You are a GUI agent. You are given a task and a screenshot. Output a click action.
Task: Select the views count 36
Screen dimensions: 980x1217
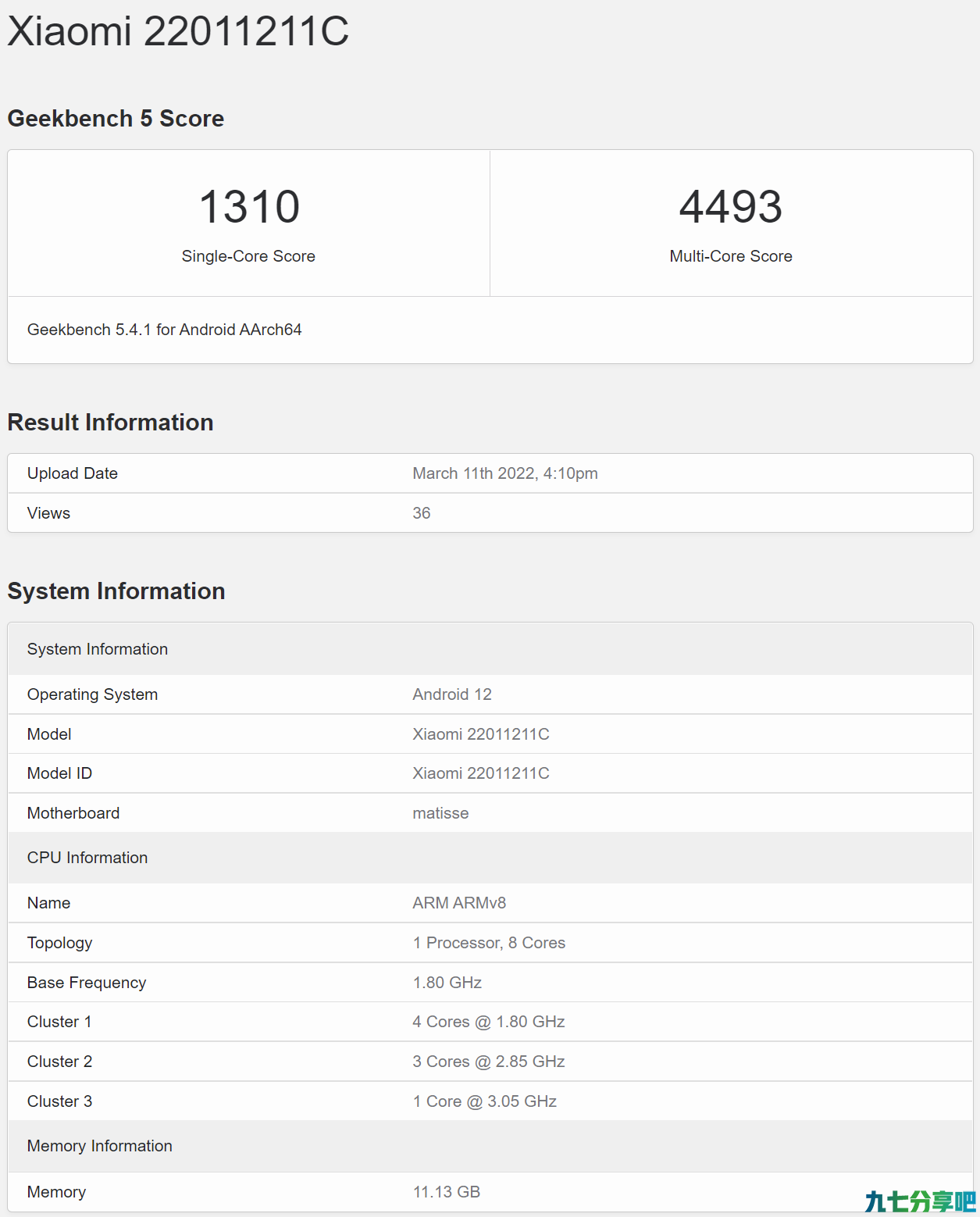click(422, 513)
